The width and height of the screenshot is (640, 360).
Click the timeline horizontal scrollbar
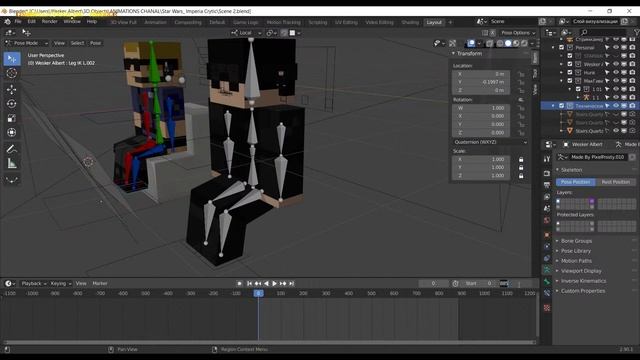coord(269,342)
